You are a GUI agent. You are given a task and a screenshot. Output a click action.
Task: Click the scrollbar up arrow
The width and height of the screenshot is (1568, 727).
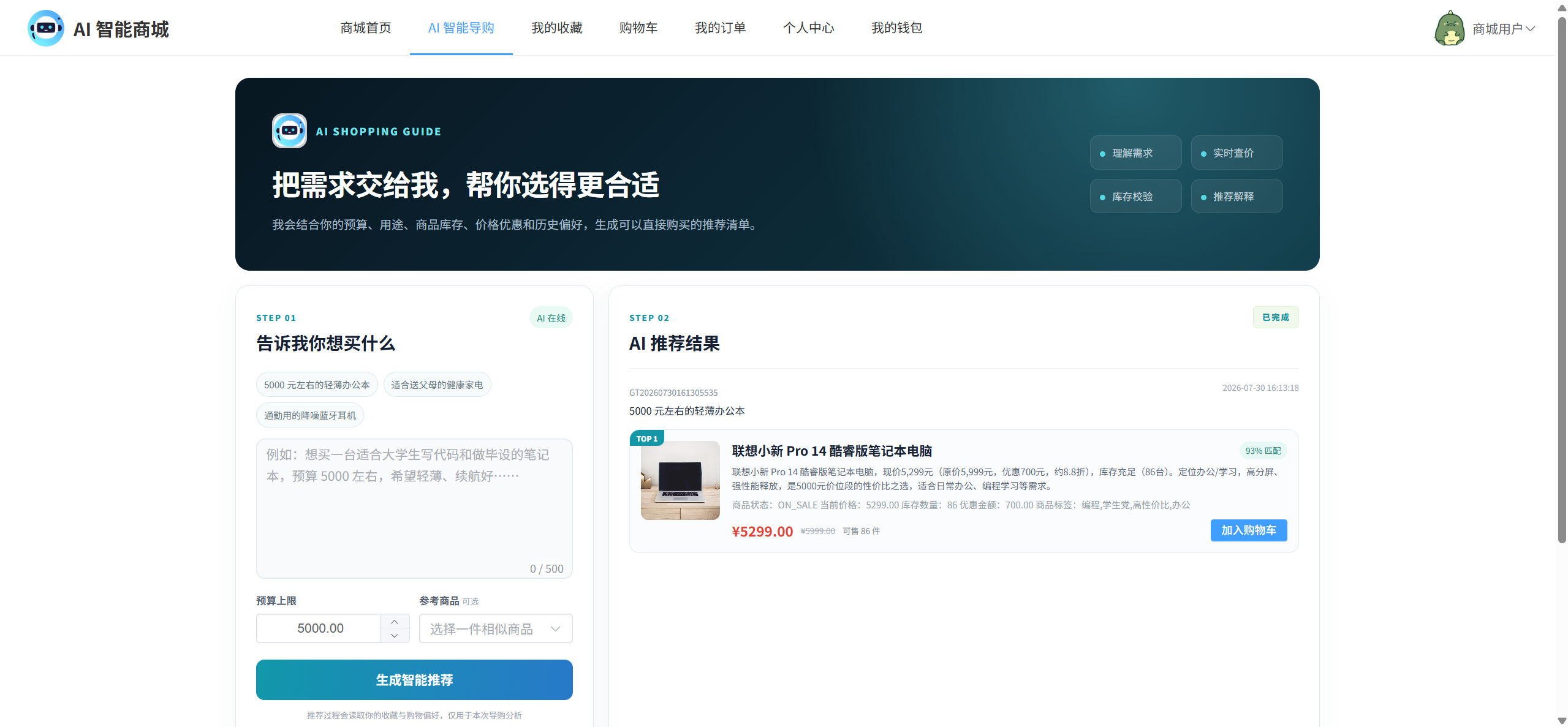coord(1562,7)
